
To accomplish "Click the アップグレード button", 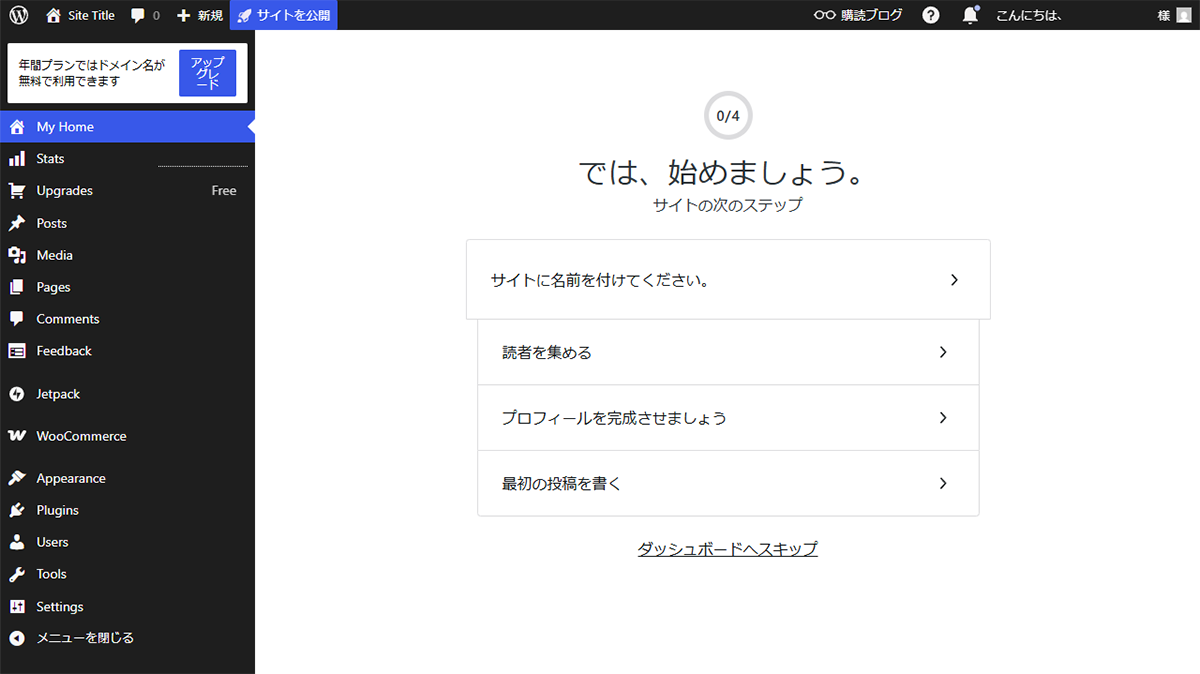I will [x=207, y=73].
